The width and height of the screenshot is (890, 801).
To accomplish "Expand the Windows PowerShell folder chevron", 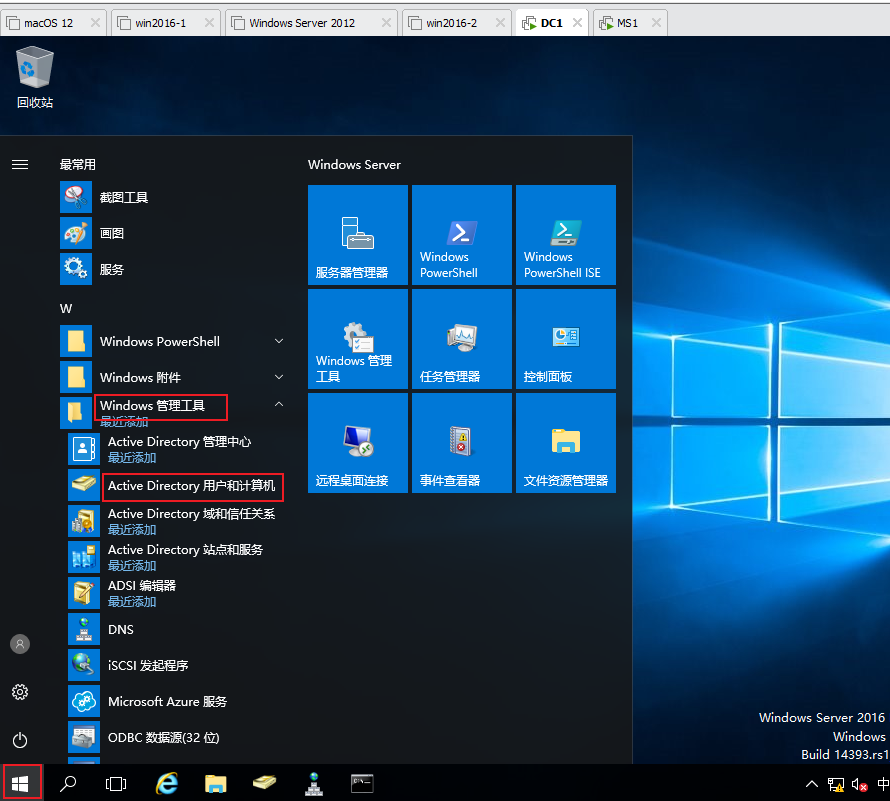I will point(279,341).
